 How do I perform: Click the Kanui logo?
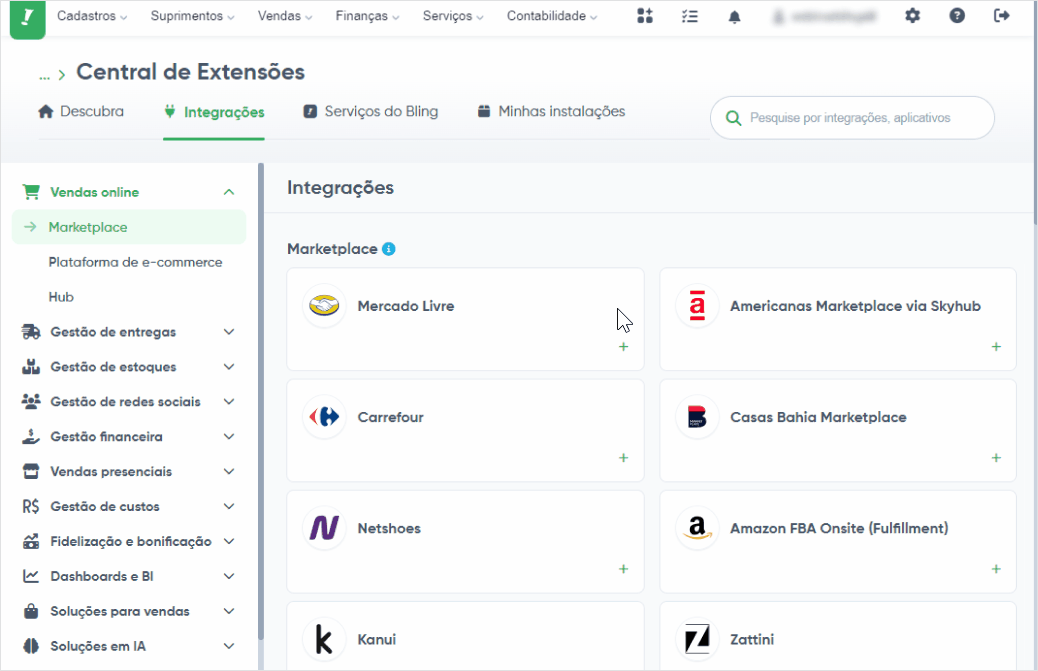tap(324, 639)
